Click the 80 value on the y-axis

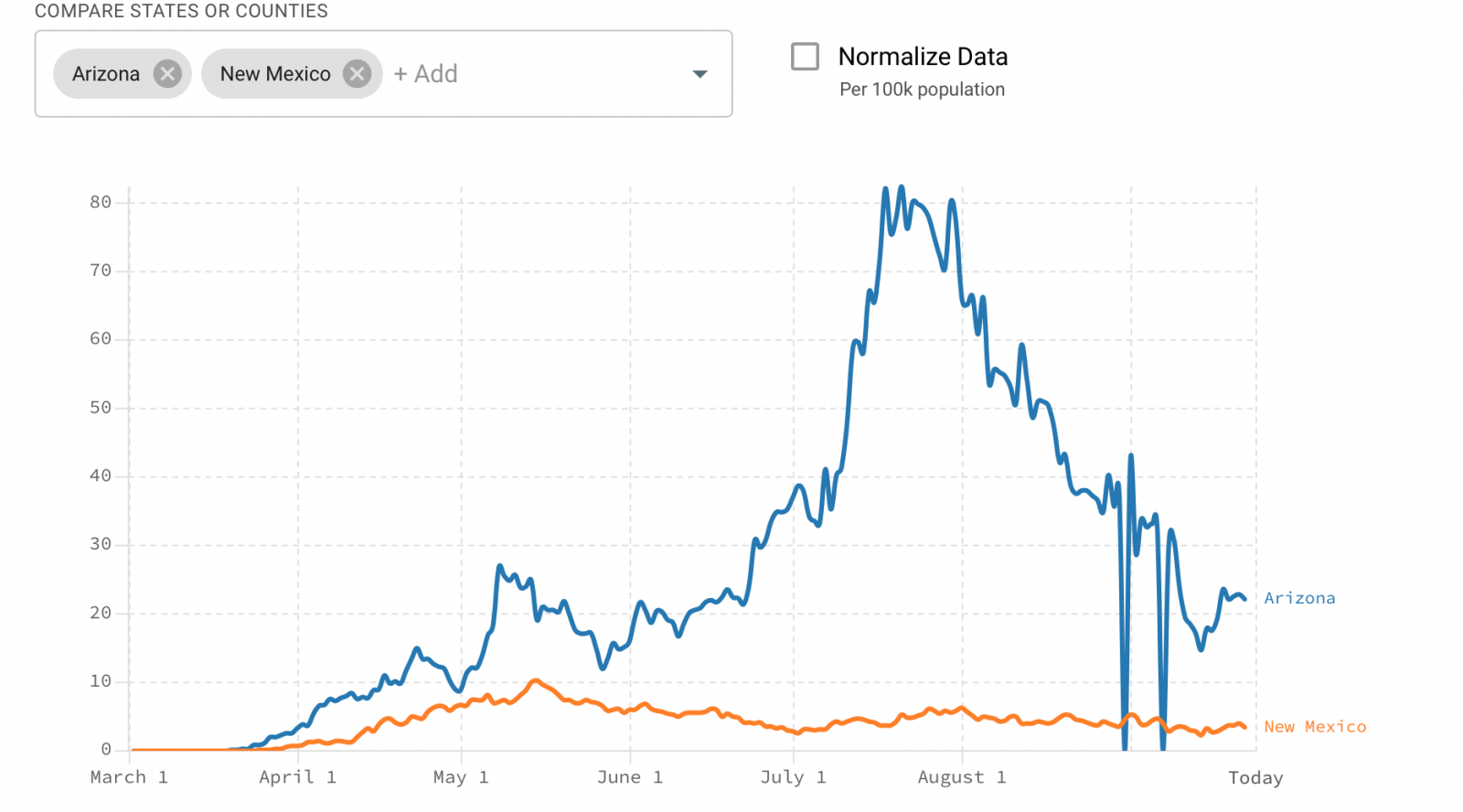point(101,202)
